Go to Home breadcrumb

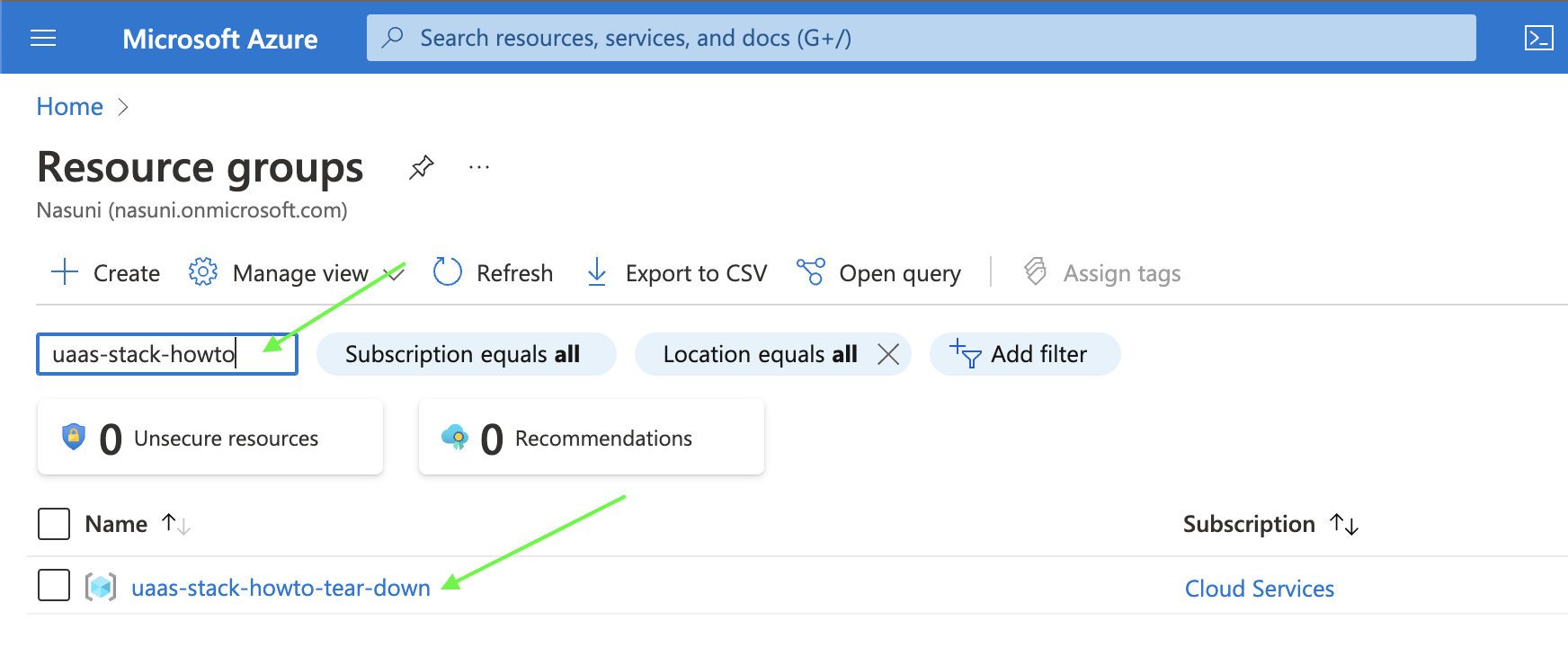(70, 106)
